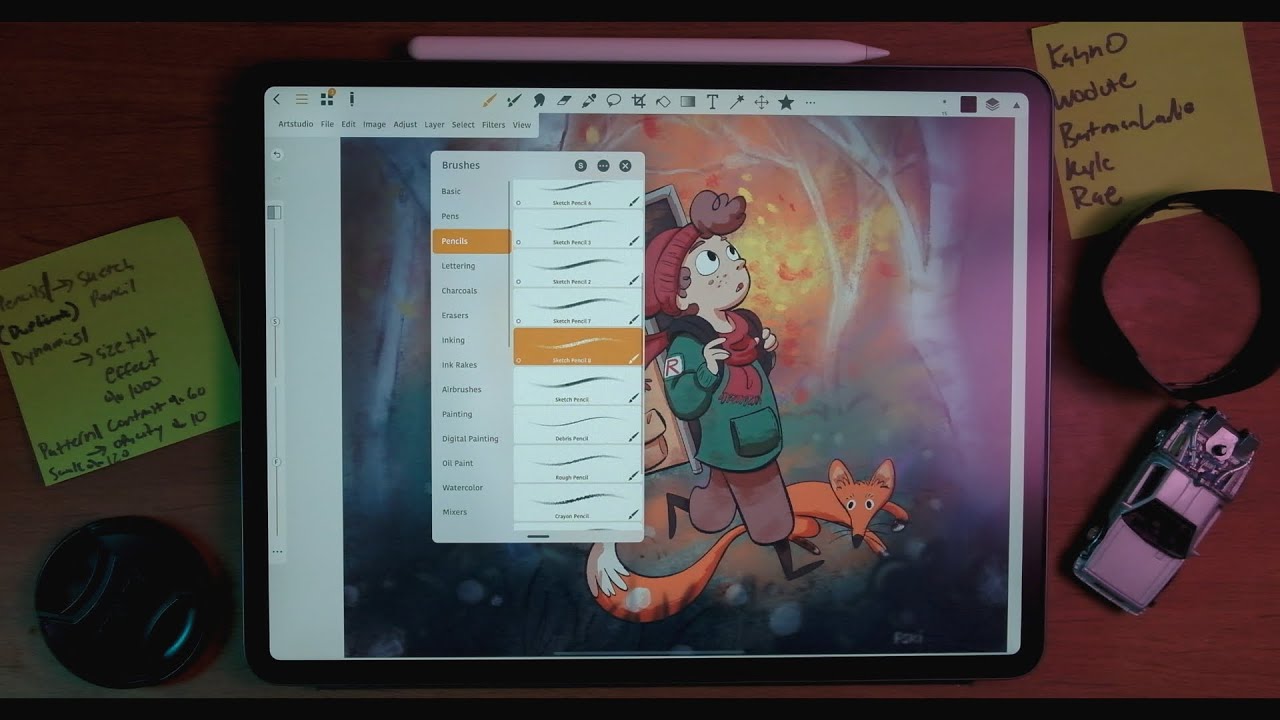1280x720 pixels.
Task: Open the hamburger menu icon
Action: (301, 100)
